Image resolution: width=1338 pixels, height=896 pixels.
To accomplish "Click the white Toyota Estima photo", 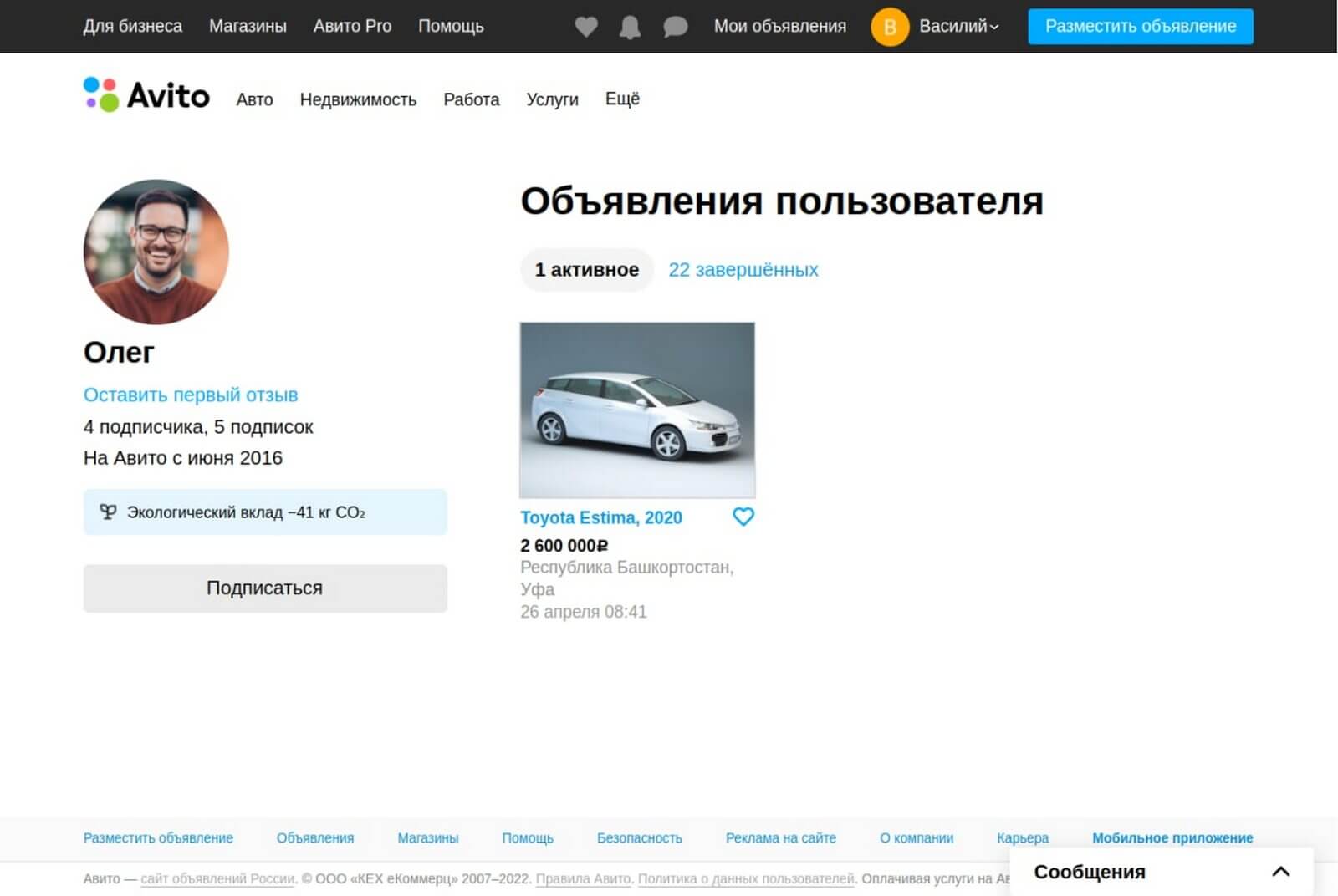I will pos(637,410).
